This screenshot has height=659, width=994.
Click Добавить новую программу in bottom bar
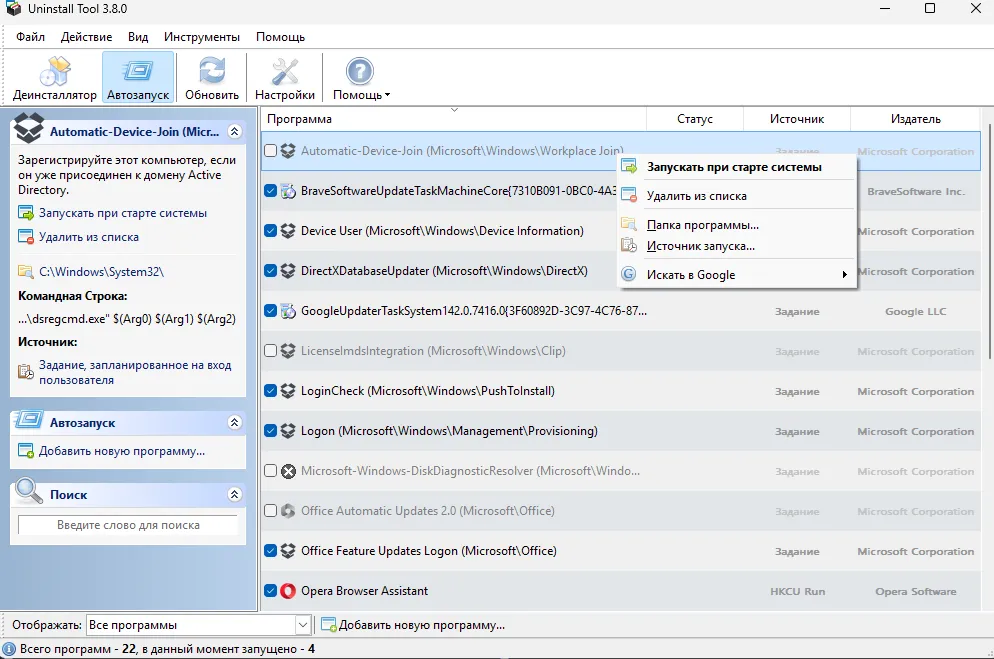[x=421, y=625]
